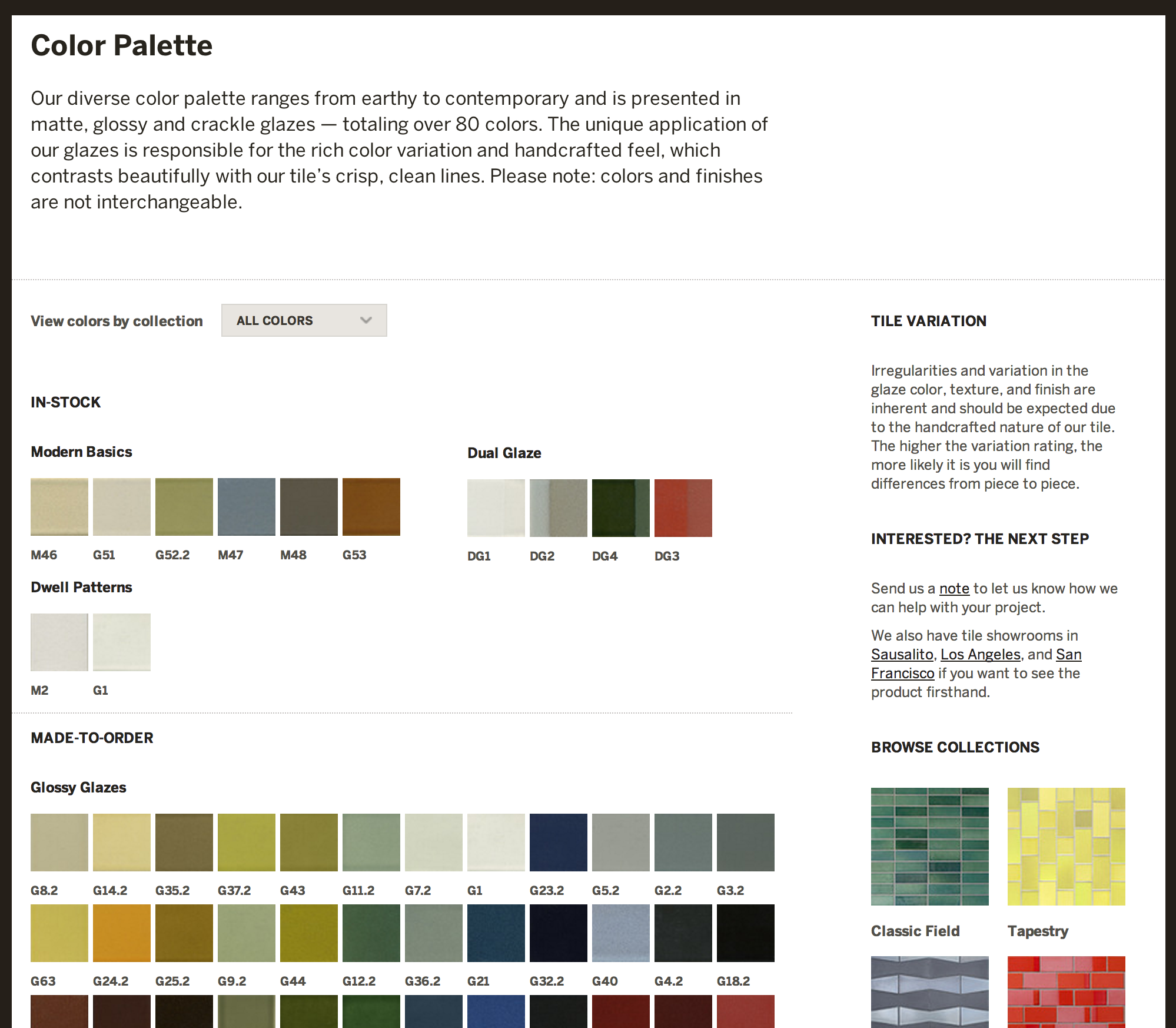Click the DG4 dark green swatch
The width and height of the screenshot is (1176, 1028).
(621, 508)
